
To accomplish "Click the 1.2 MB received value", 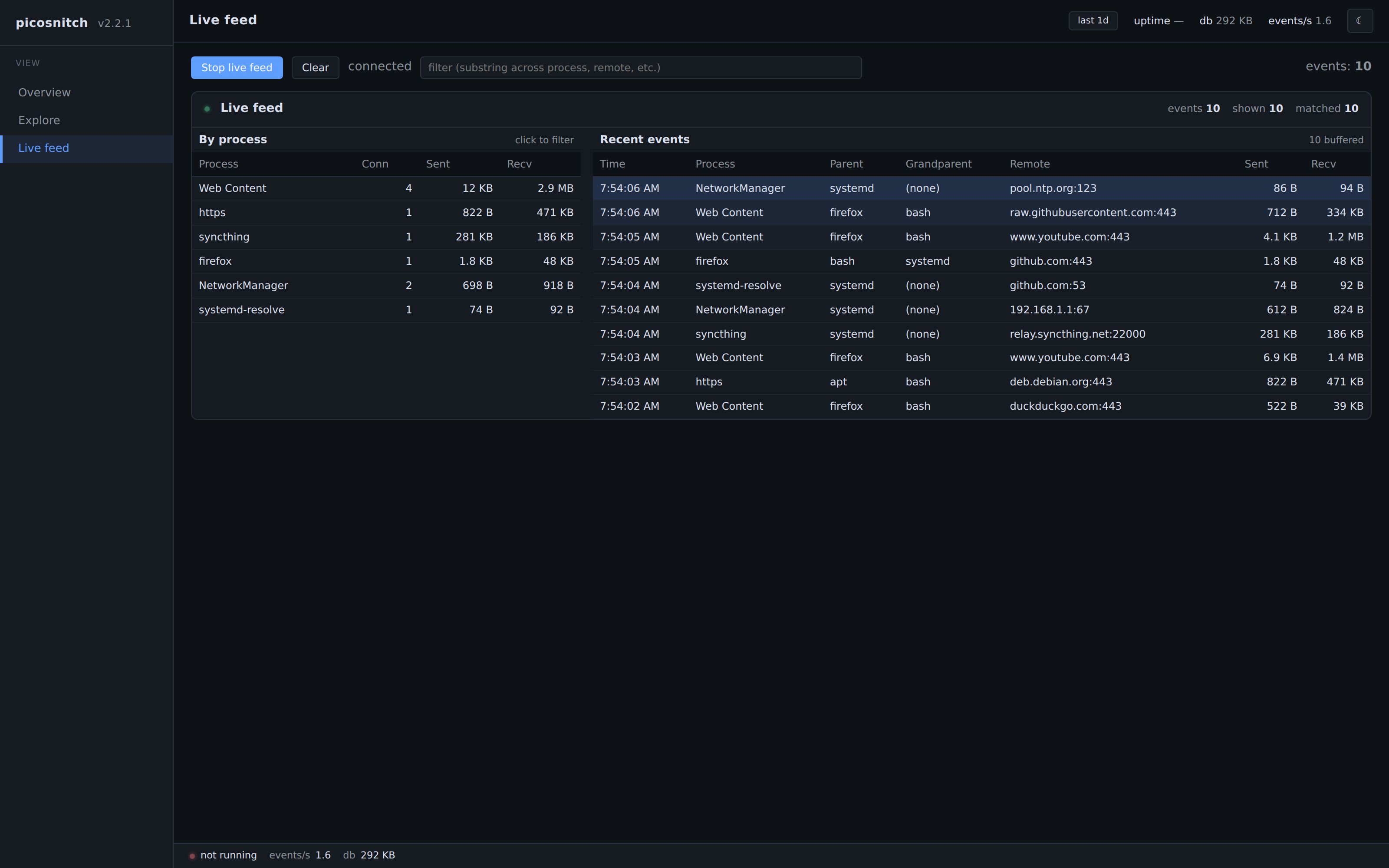I will pos(1345,237).
